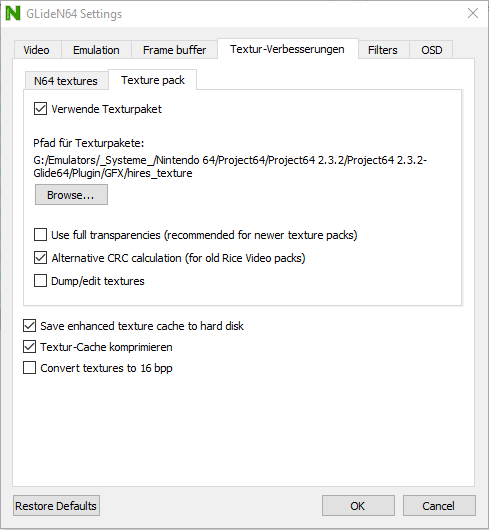Switch to the Video tab
The image size is (489, 530).
click(x=36, y=50)
